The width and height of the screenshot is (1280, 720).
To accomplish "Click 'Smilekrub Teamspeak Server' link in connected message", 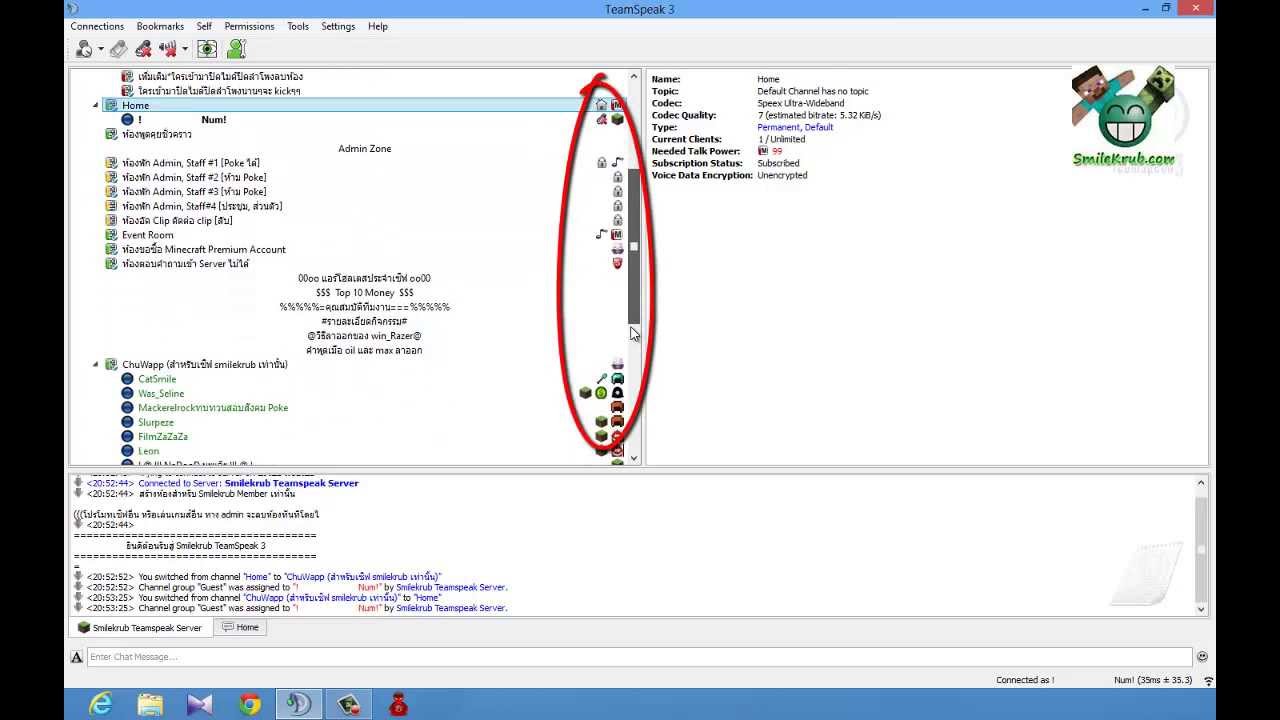I will pos(291,483).
